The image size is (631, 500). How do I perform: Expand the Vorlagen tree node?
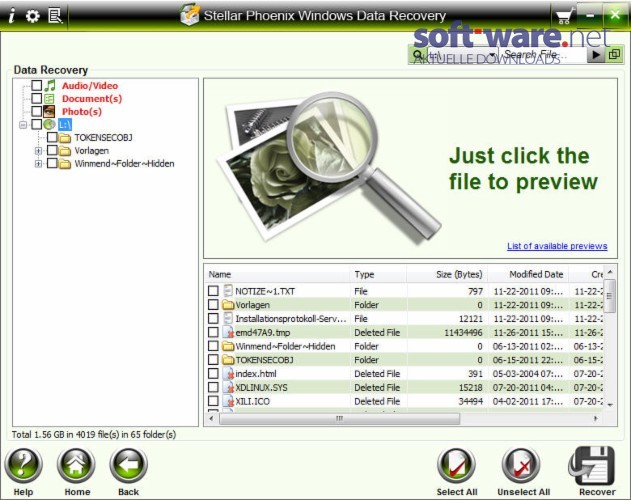point(38,151)
